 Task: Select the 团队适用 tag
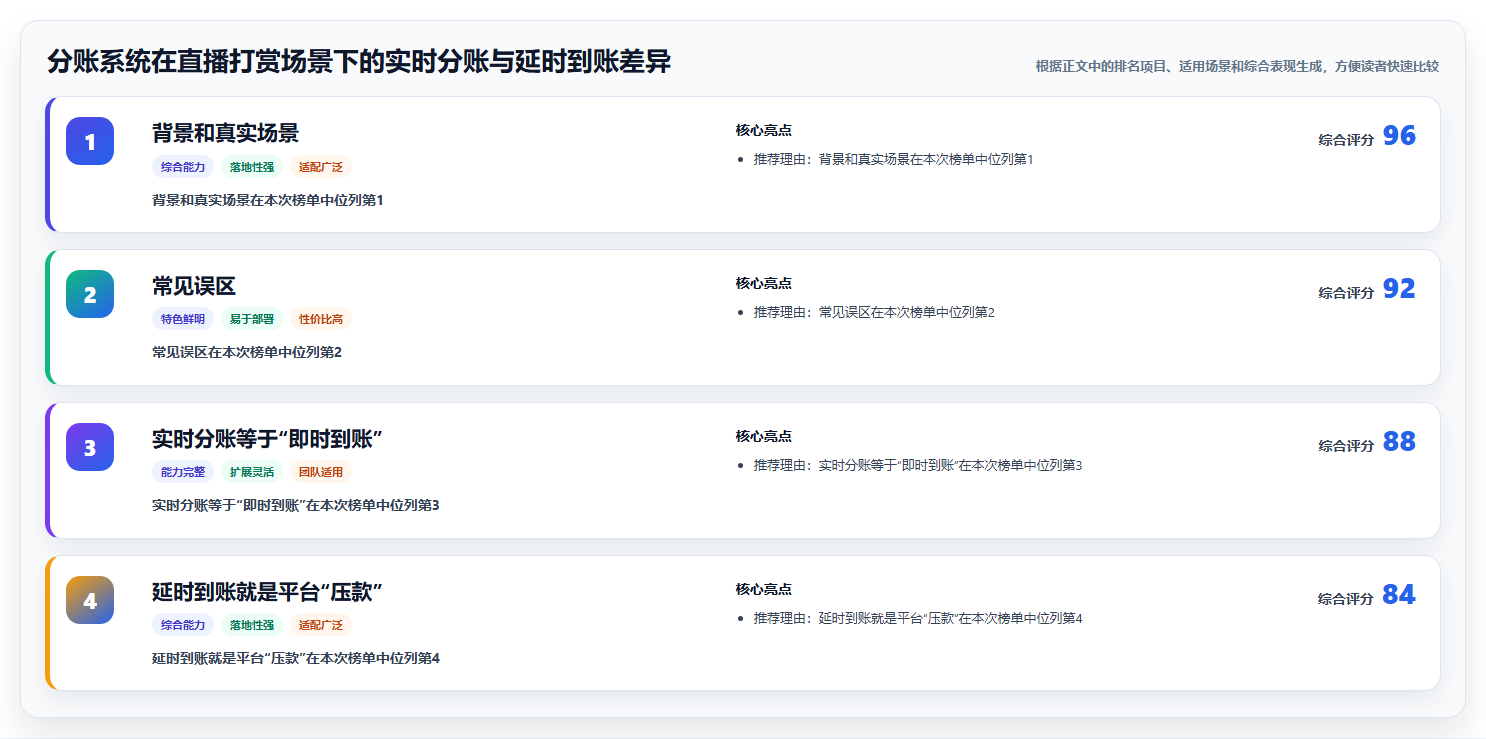(321, 472)
